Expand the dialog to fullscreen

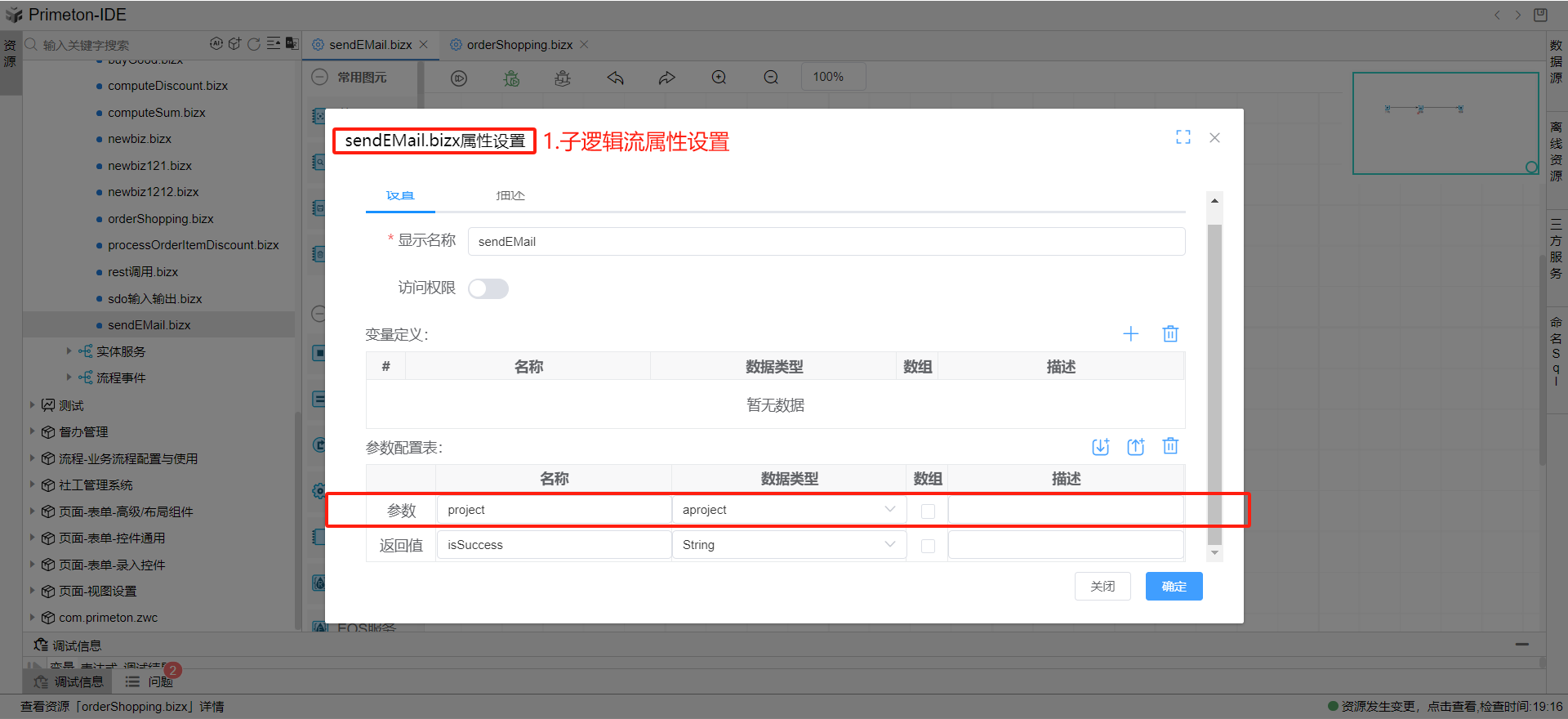pos(1183,137)
